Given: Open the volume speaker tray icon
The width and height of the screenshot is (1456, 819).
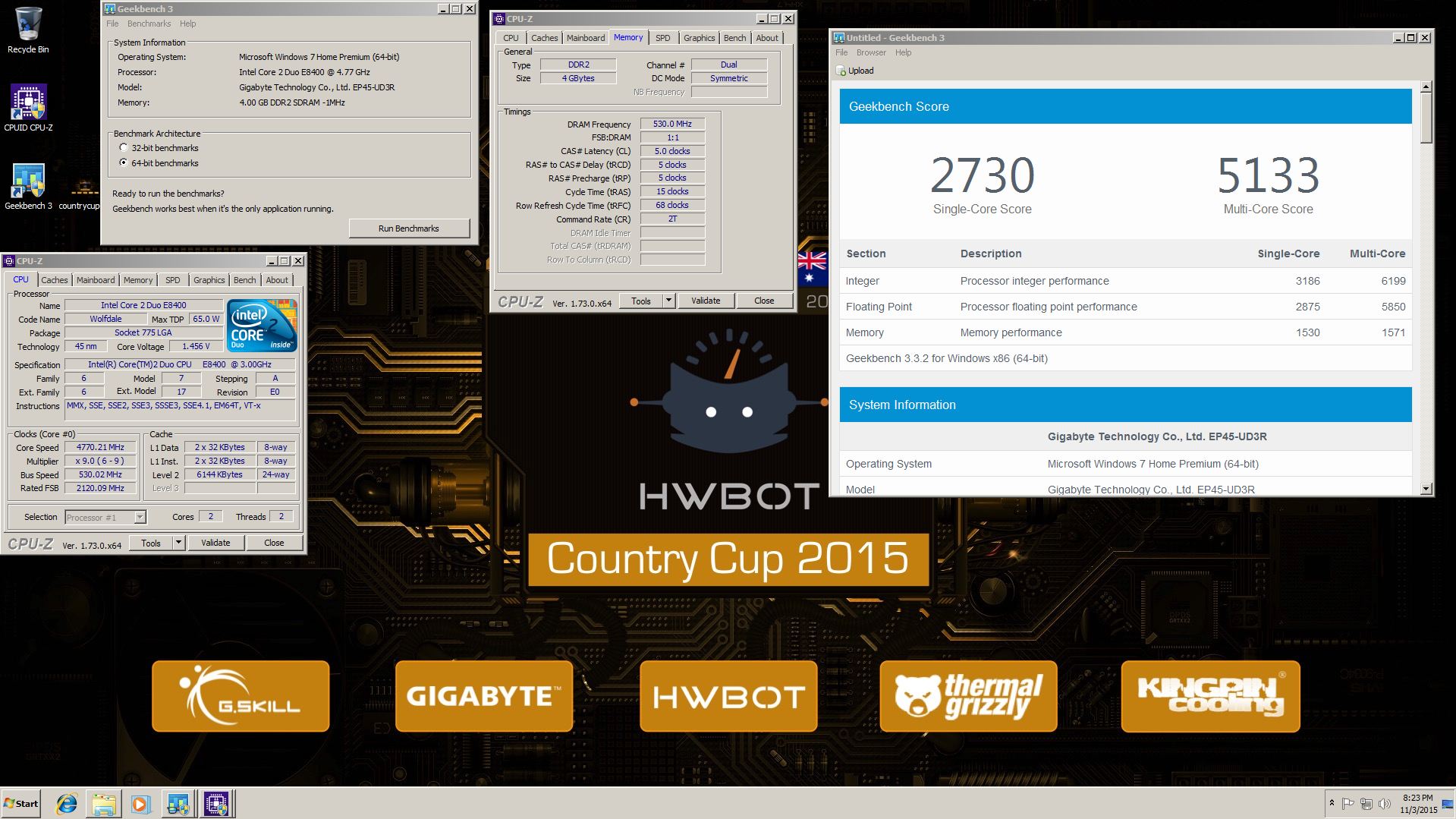Looking at the screenshot, I should click(x=1384, y=803).
